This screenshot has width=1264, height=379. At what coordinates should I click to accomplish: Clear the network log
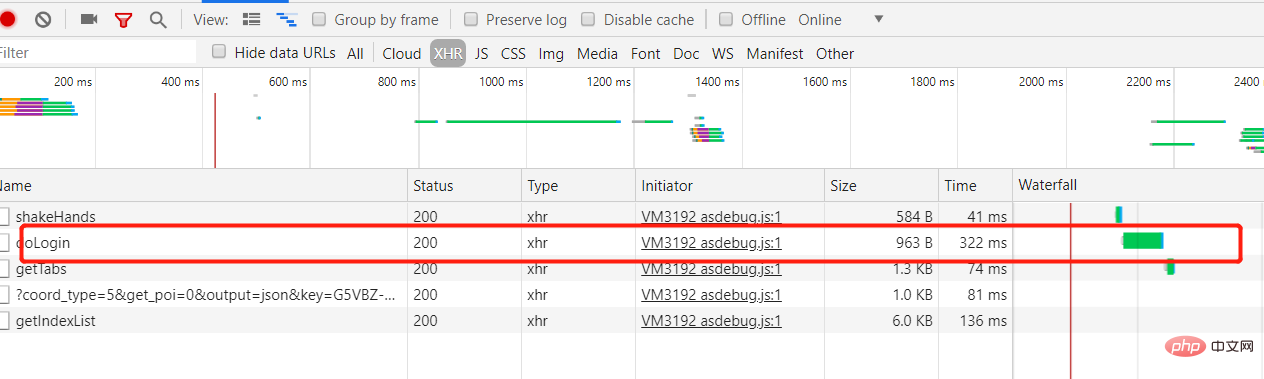43,19
